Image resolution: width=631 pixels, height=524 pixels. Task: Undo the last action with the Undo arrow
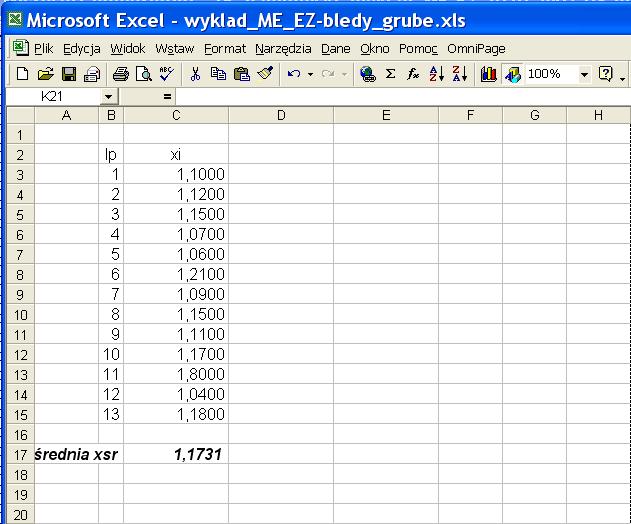(294, 74)
